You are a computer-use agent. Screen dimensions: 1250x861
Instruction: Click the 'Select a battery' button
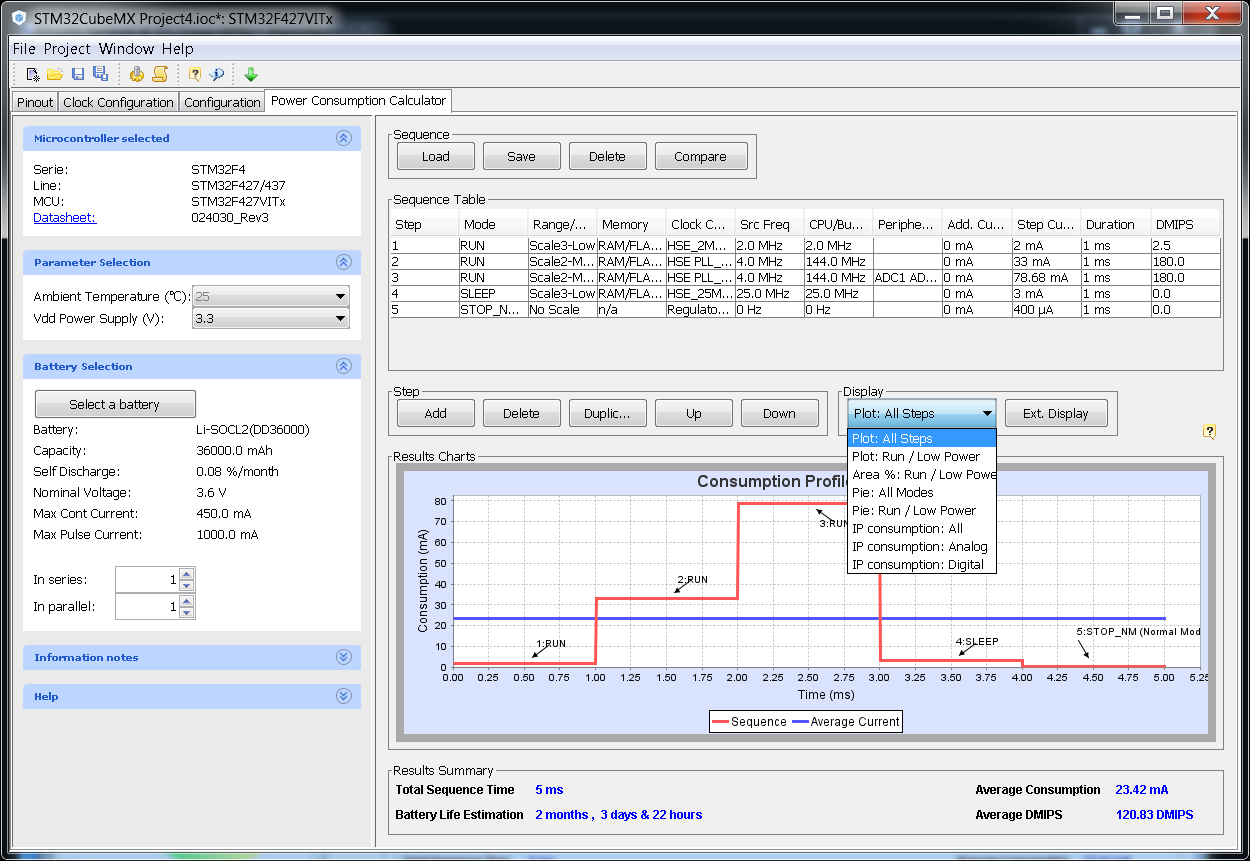coord(115,404)
